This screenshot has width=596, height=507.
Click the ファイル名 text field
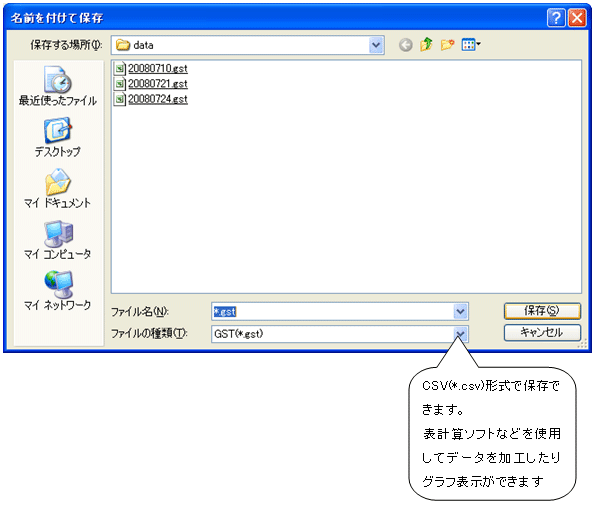click(x=333, y=312)
